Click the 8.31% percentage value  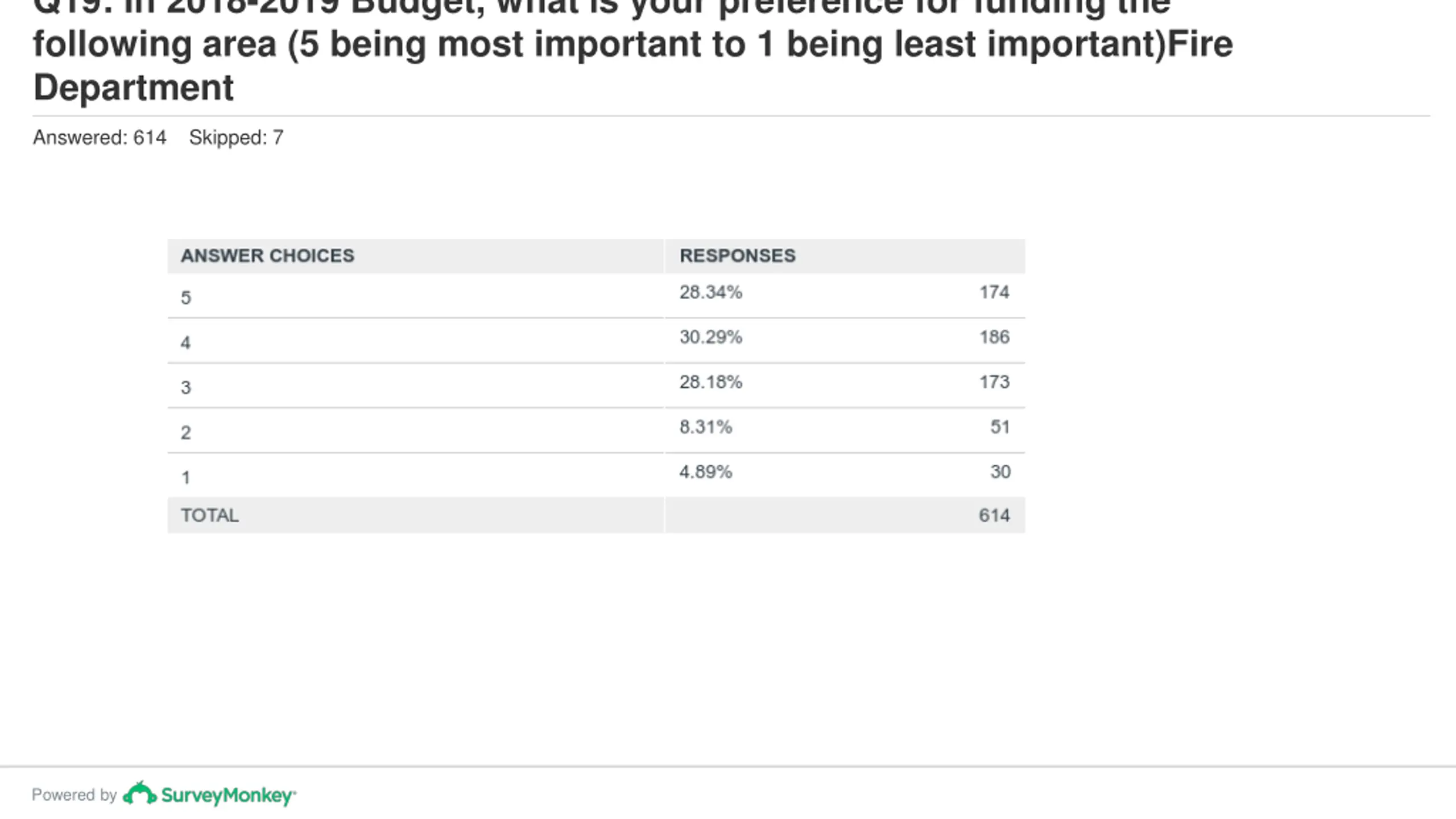click(x=705, y=427)
